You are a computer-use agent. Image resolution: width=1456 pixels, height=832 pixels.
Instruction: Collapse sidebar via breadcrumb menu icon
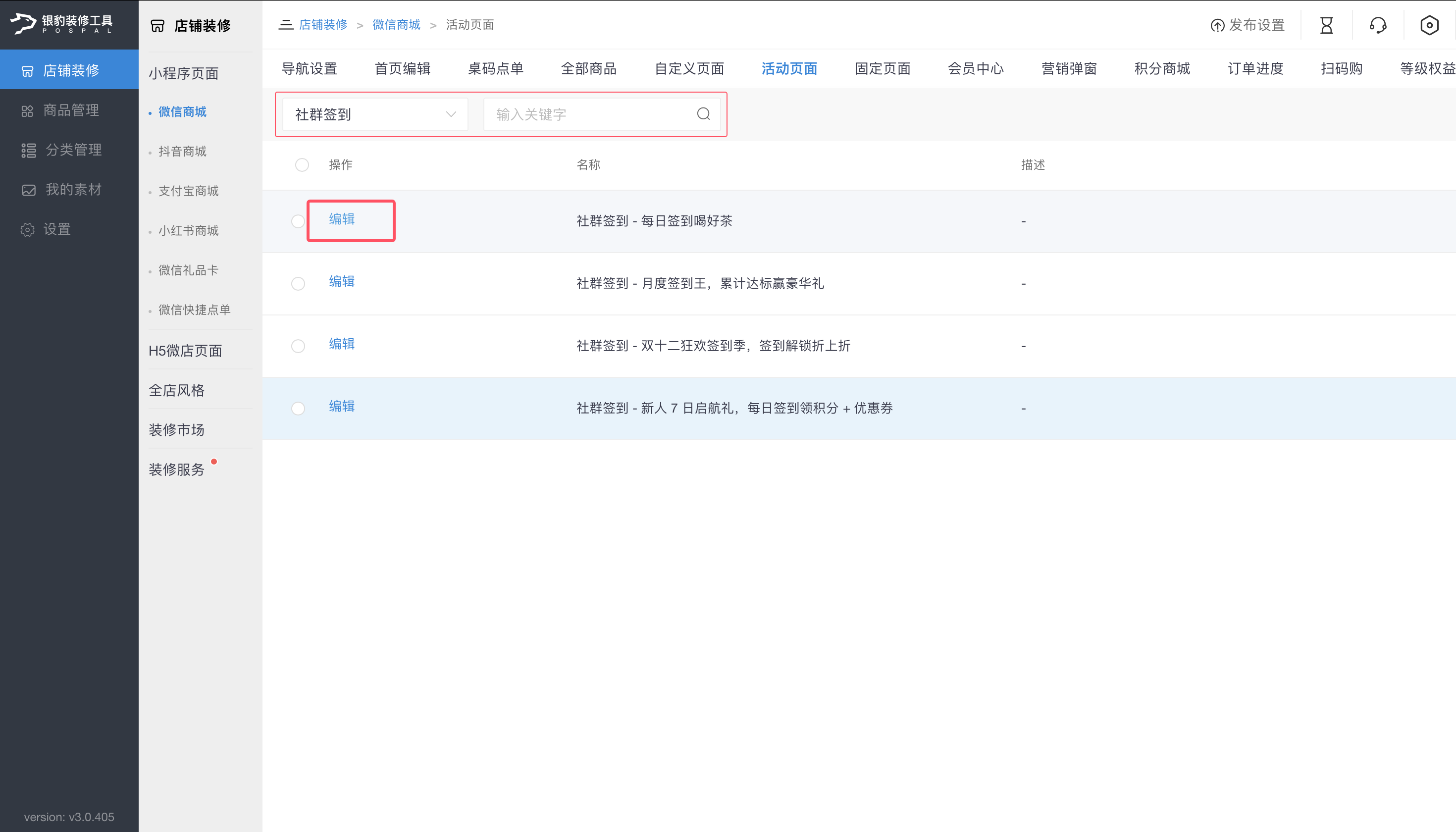pos(286,25)
